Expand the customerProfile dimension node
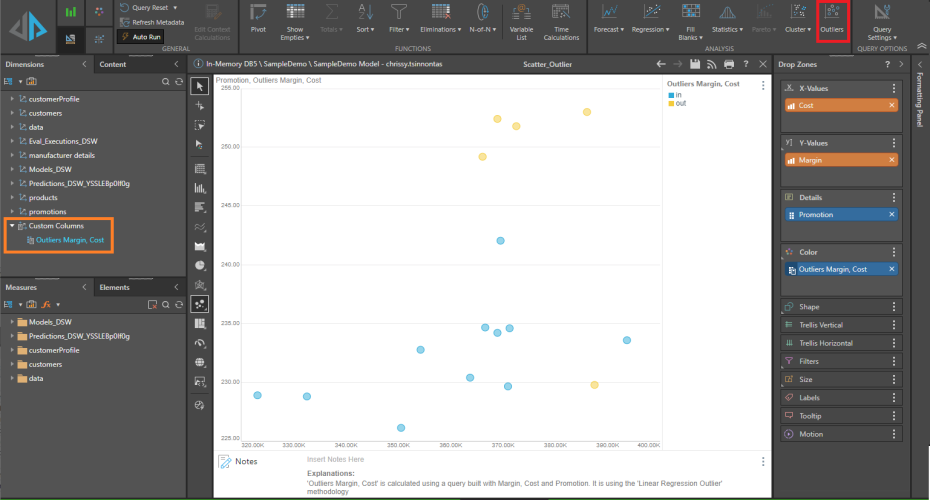Viewport: 930px width, 500px height. 12,99
